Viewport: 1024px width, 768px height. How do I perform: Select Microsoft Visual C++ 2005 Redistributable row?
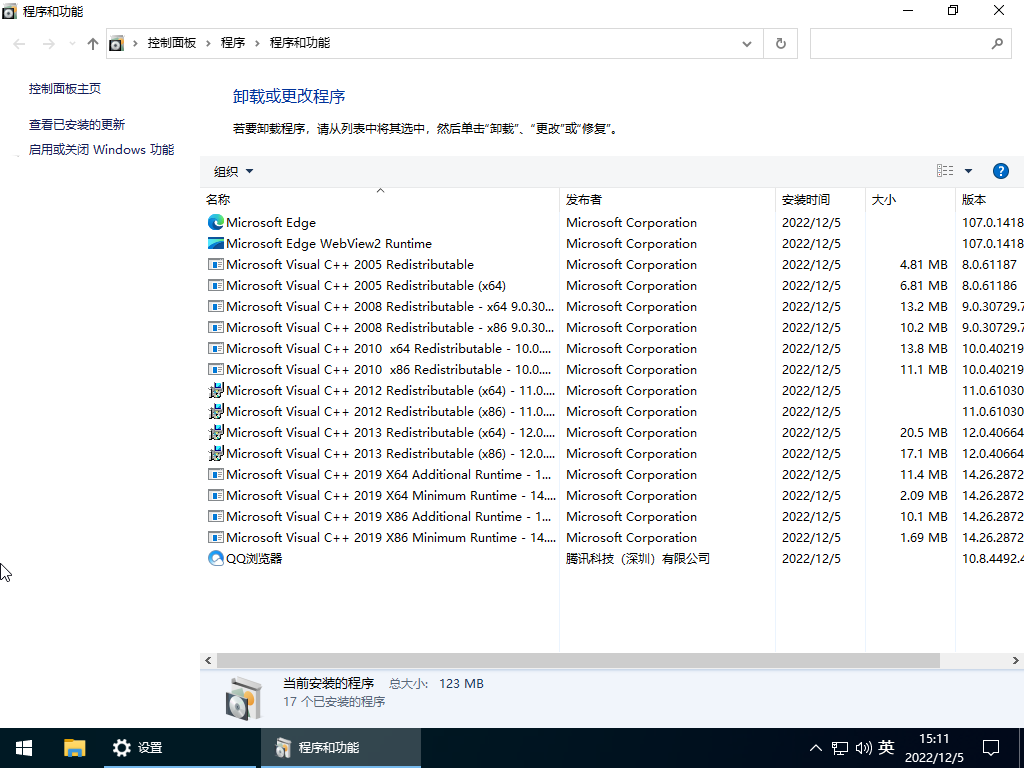pyautogui.click(x=612, y=264)
